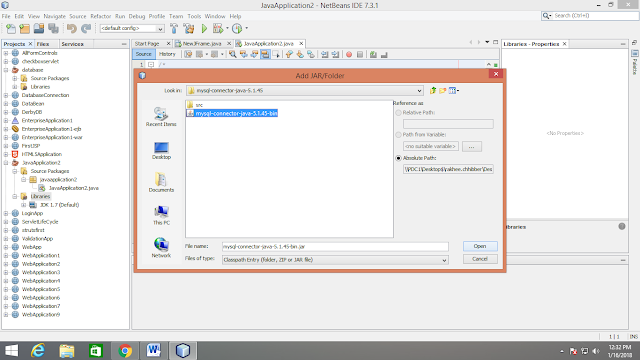The image size is (640, 360).
Task: Open Chrome from taskbar
Action: tap(125, 351)
